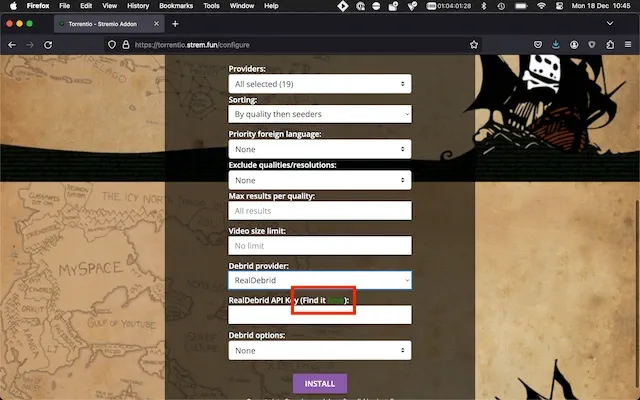Open macOS Control Center icon
Screen dimensions: 640x400
[x=559, y=6]
